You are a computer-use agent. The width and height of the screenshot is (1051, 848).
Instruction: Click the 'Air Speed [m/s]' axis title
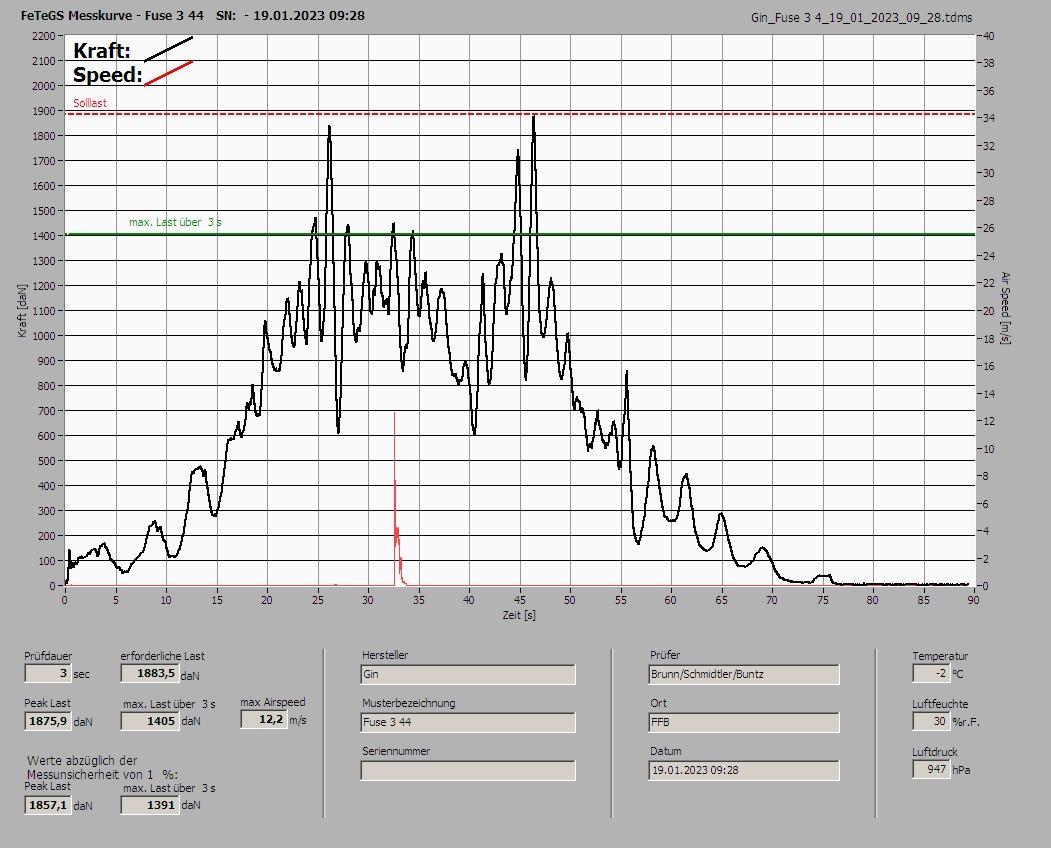pyautogui.click(x=1005, y=308)
